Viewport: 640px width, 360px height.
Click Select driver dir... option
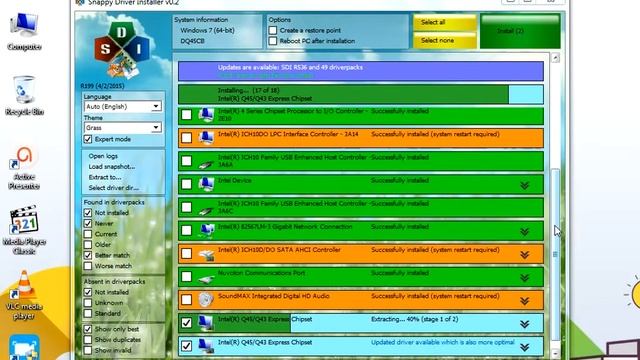[x=113, y=188]
